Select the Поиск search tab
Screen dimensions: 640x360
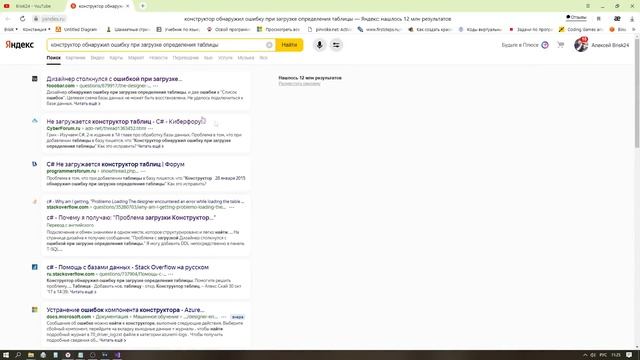53,58
